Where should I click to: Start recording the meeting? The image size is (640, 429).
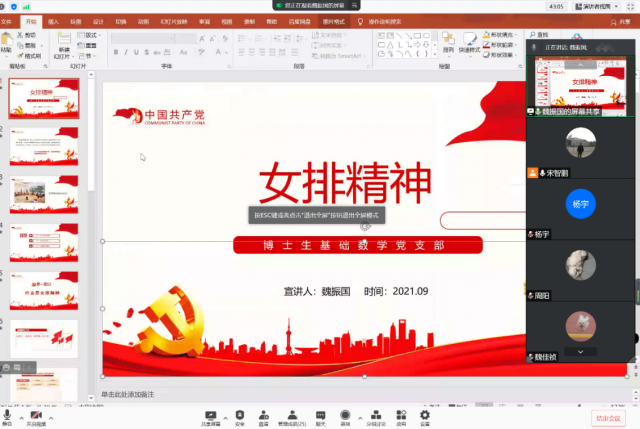346,415
